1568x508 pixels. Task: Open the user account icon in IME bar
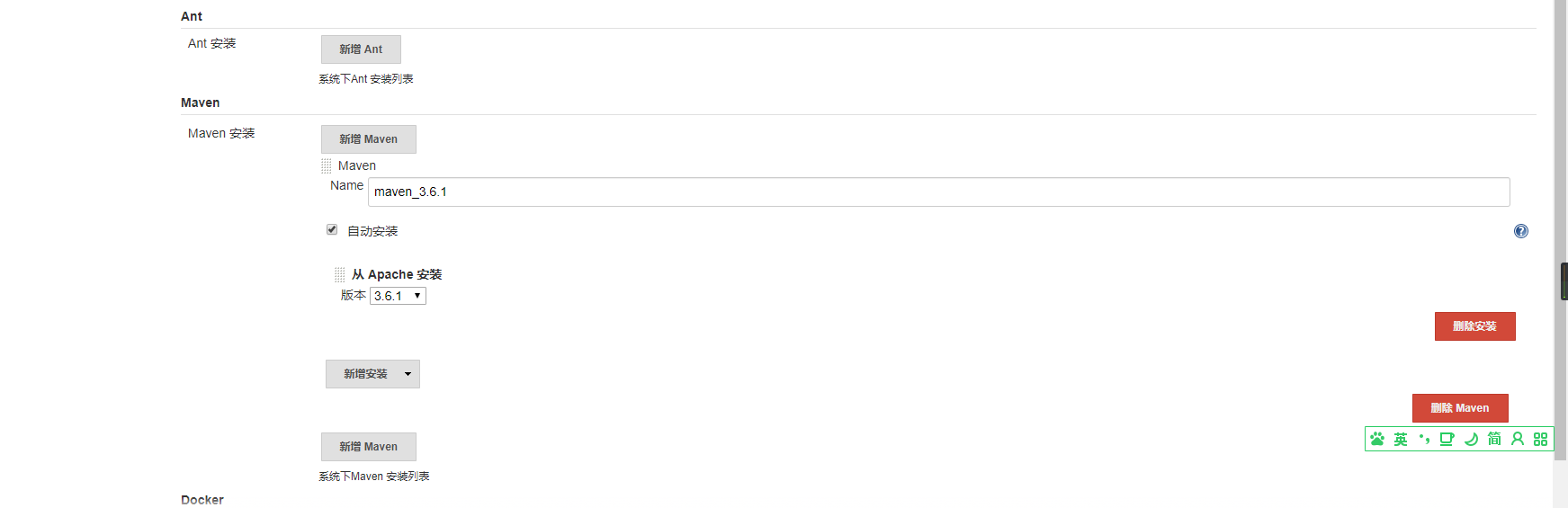(1518, 439)
